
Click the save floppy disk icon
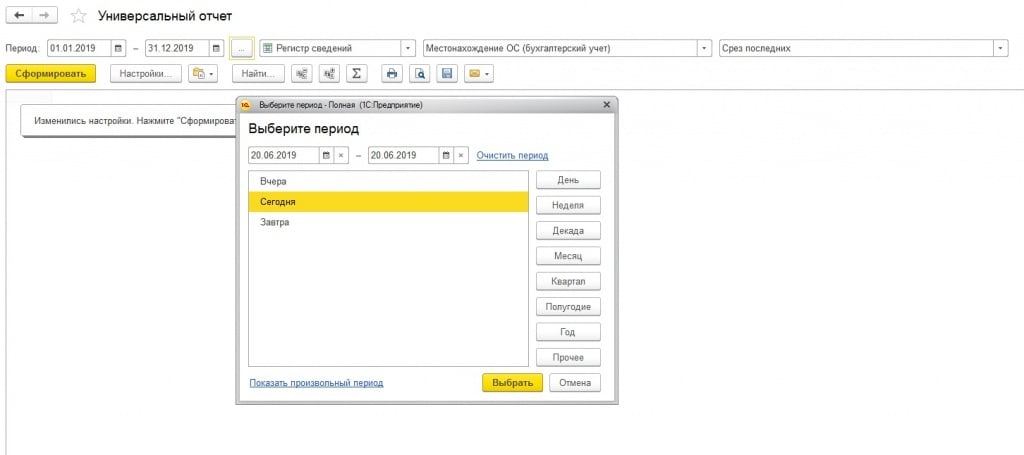pos(447,74)
